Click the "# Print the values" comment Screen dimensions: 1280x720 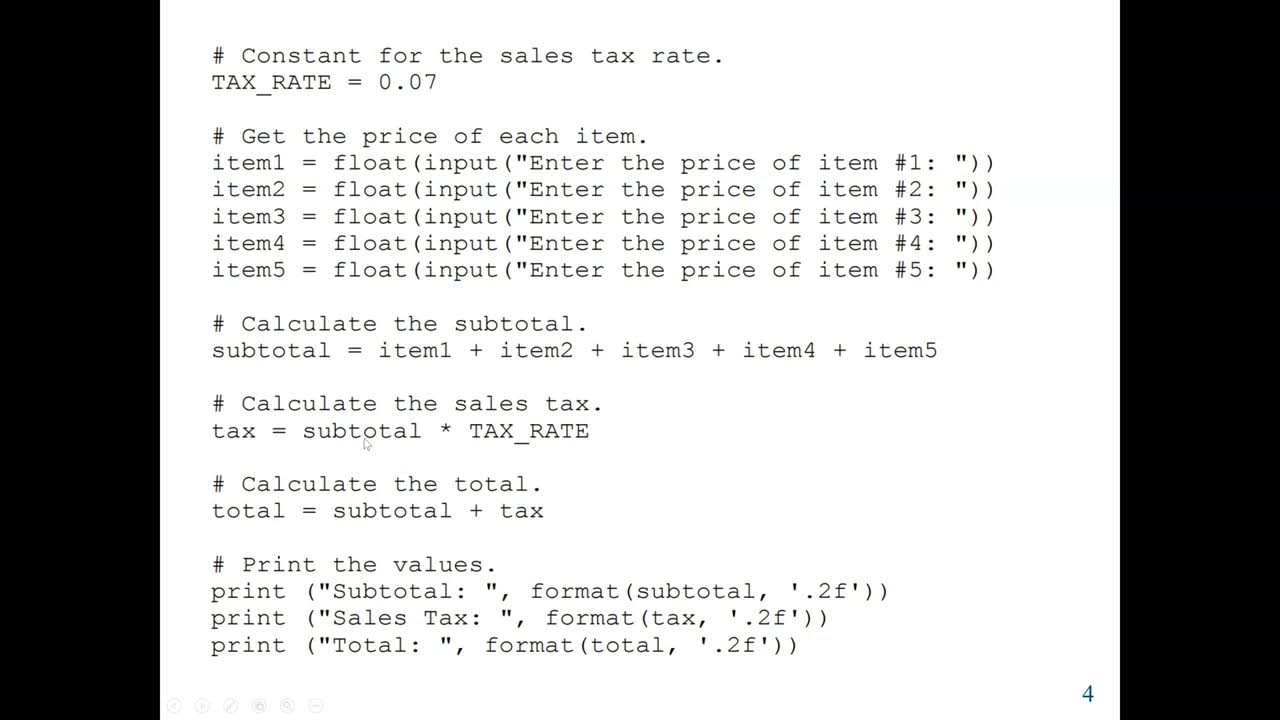click(x=354, y=565)
